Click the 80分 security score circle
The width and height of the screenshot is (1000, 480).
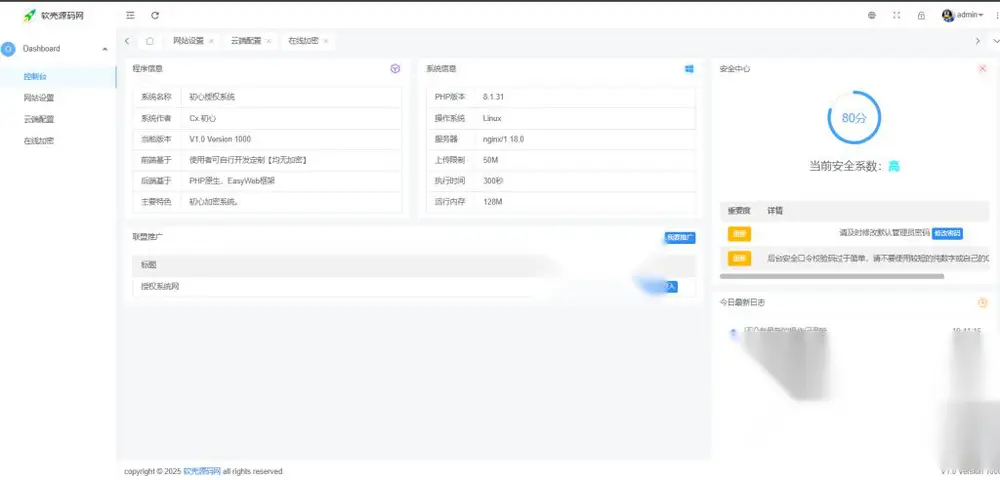pyautogui.click(x=854, y=117)
